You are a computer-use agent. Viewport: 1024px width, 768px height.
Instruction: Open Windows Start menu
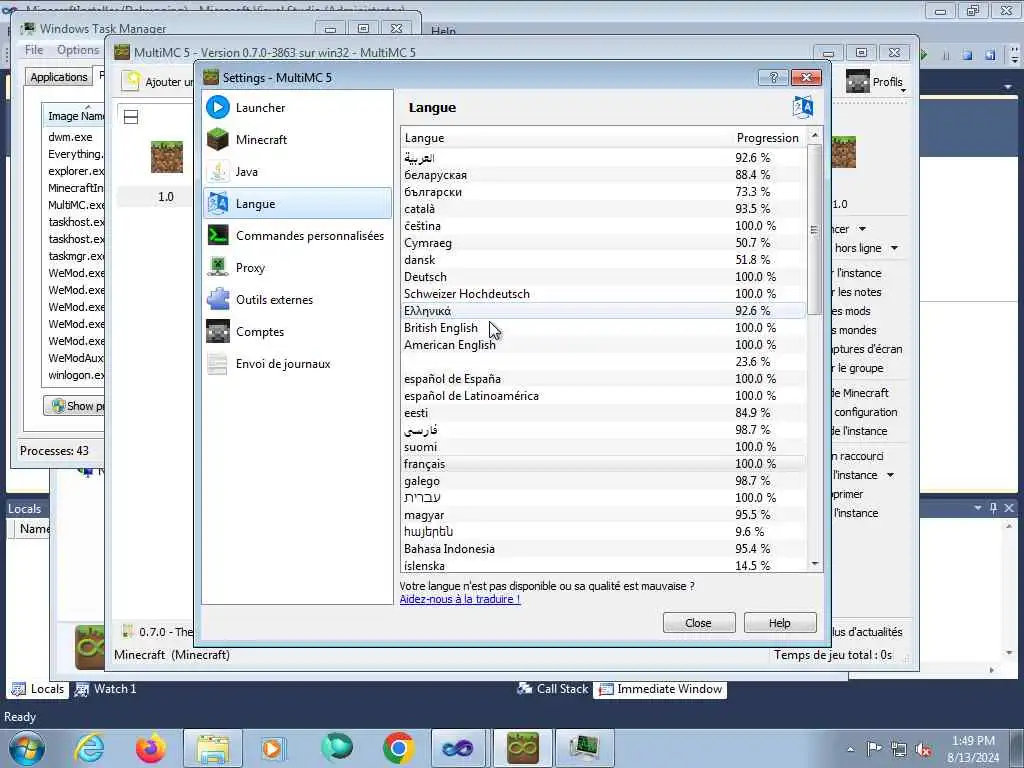point(27,748)
